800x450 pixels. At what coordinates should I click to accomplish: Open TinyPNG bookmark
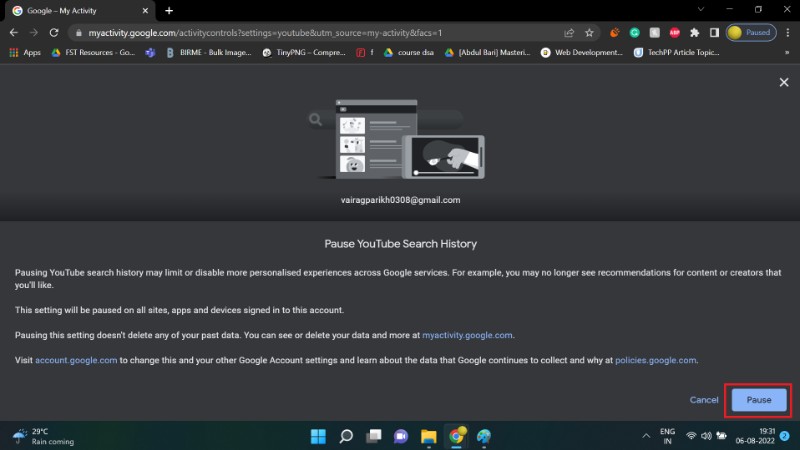[304, 53]
